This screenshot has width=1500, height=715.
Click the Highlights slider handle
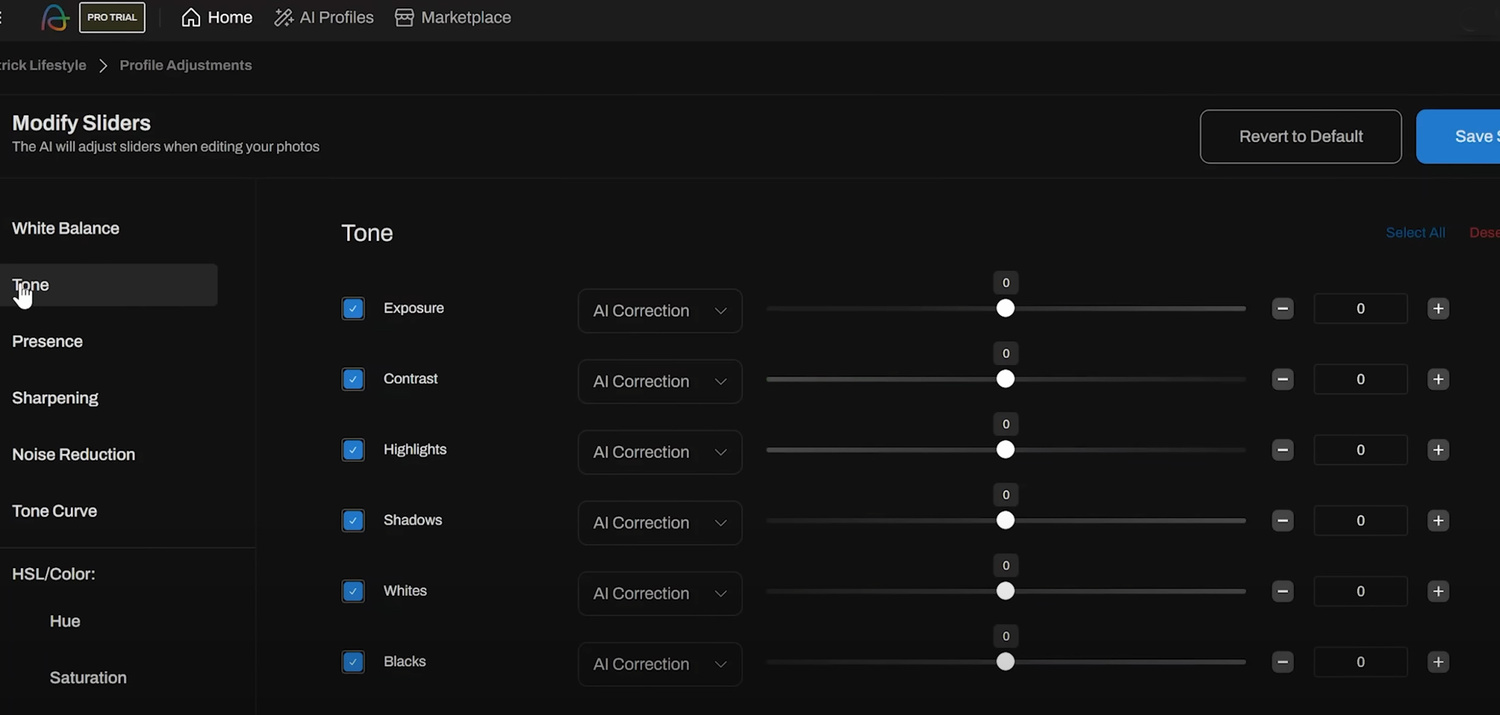point(1006,450)
